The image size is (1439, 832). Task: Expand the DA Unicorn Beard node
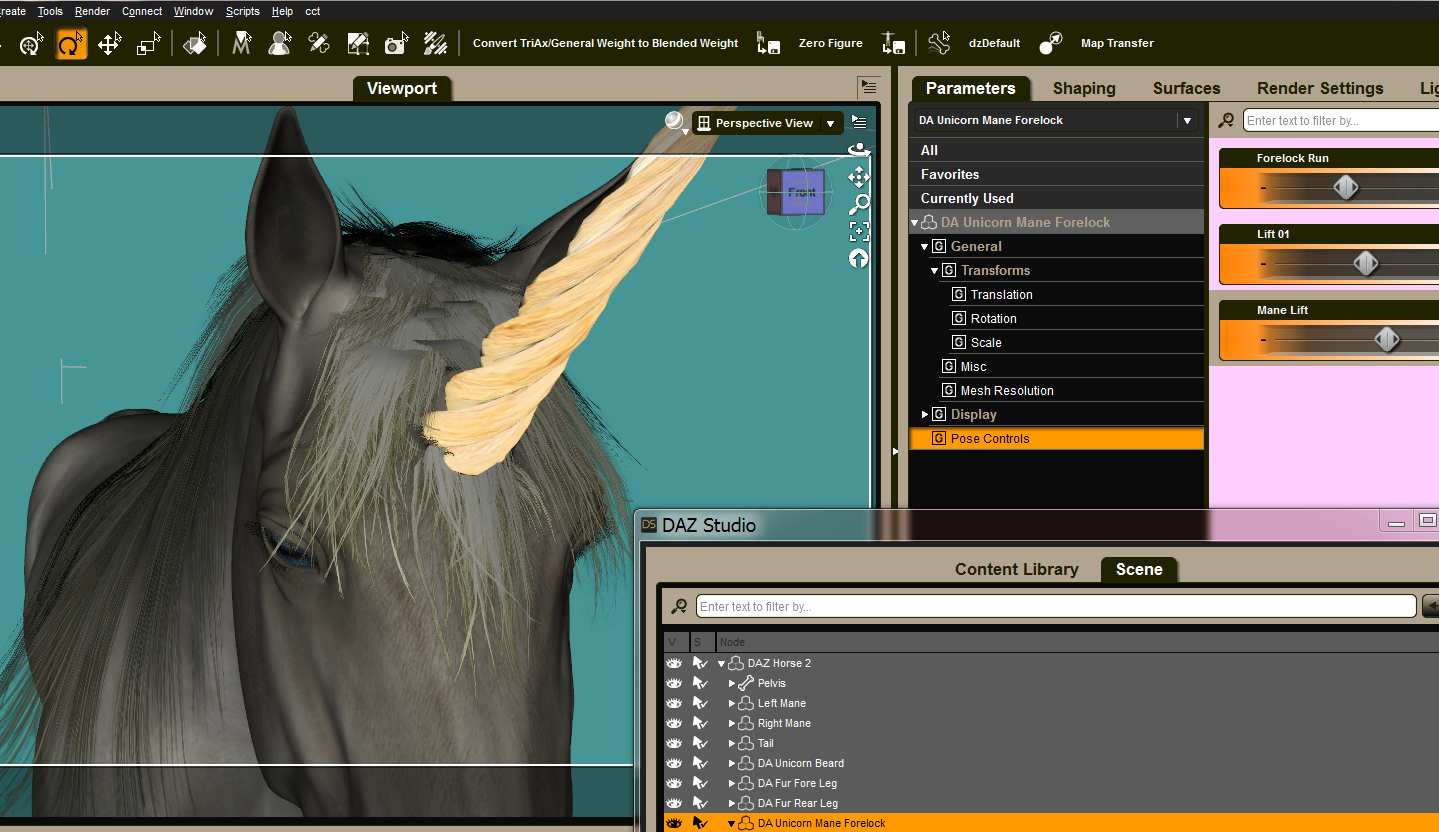732,763
